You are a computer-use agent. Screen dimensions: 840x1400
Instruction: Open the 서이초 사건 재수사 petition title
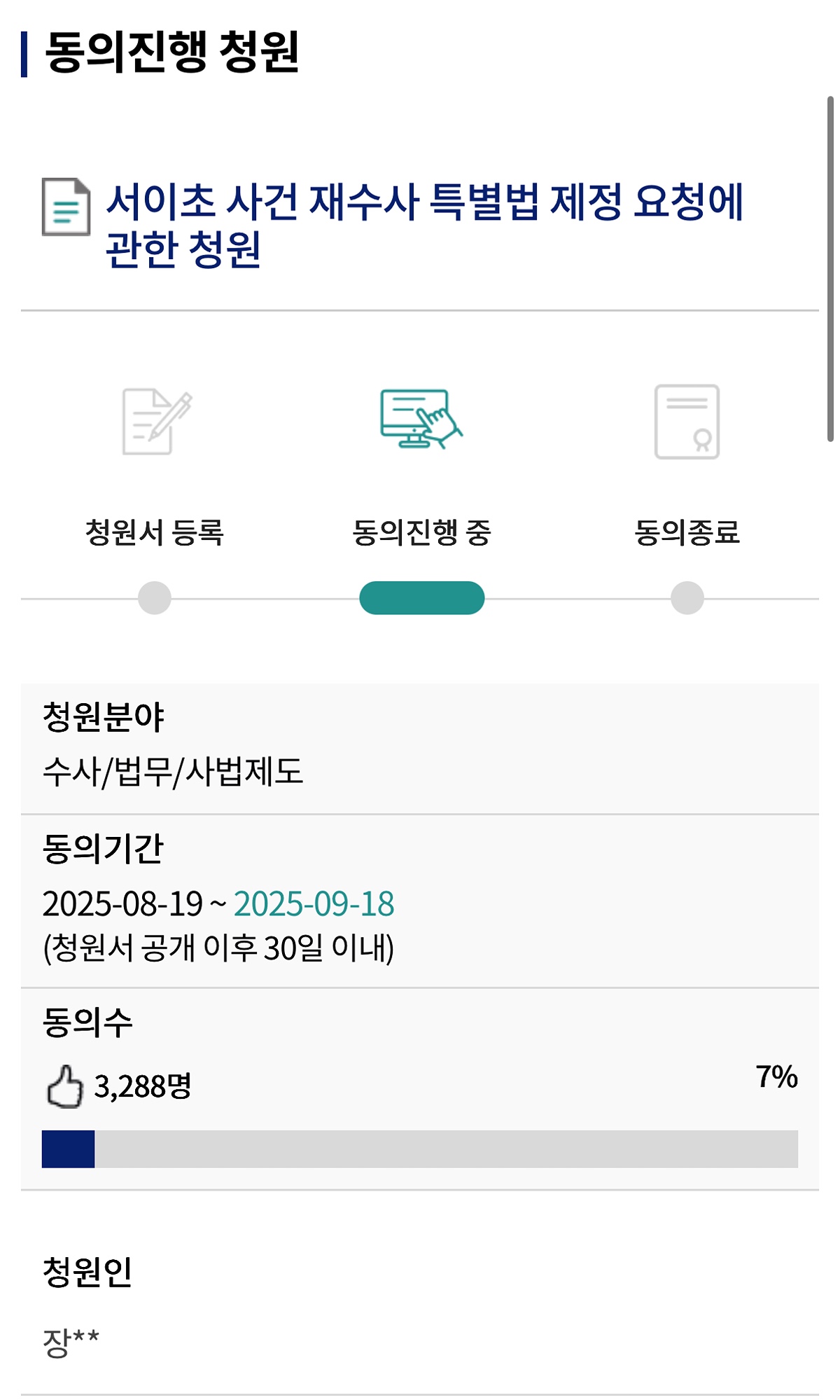(x=424, y=225)
